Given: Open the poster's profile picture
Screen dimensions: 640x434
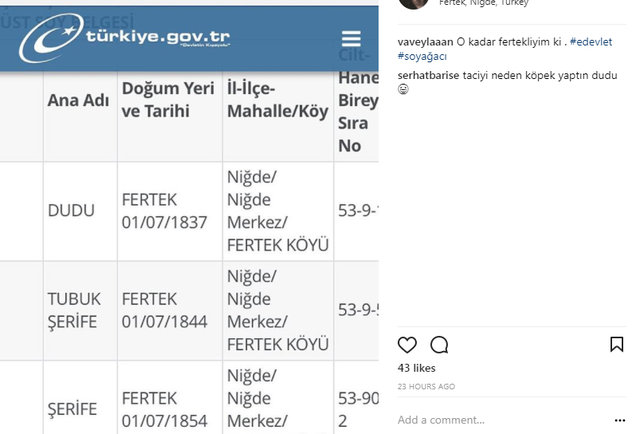Looking at the screenshot, I should [414, 3].
